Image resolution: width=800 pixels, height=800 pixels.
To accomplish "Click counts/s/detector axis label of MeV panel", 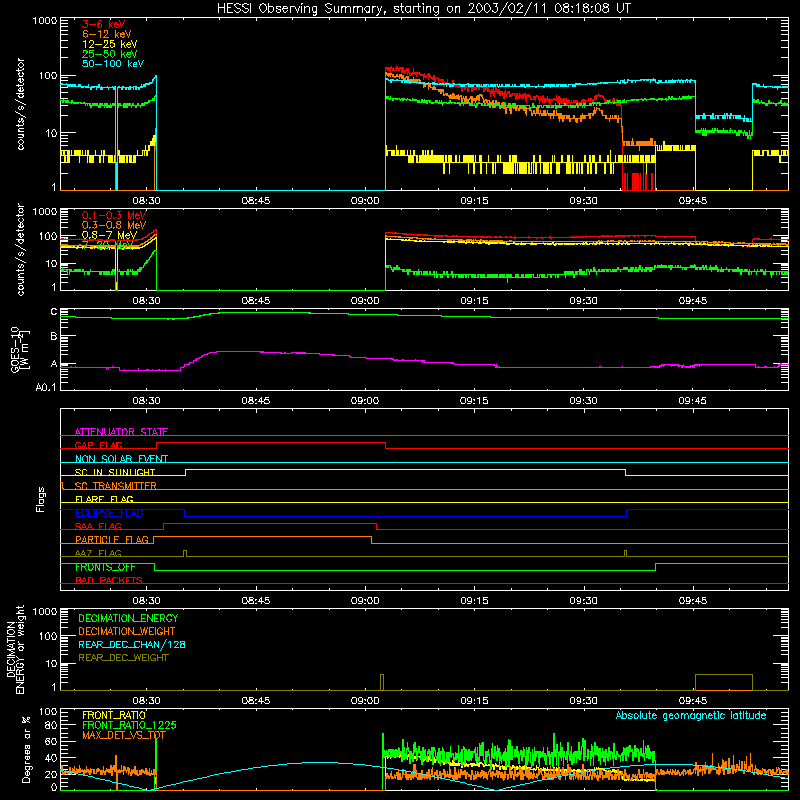I will (20, 249).
